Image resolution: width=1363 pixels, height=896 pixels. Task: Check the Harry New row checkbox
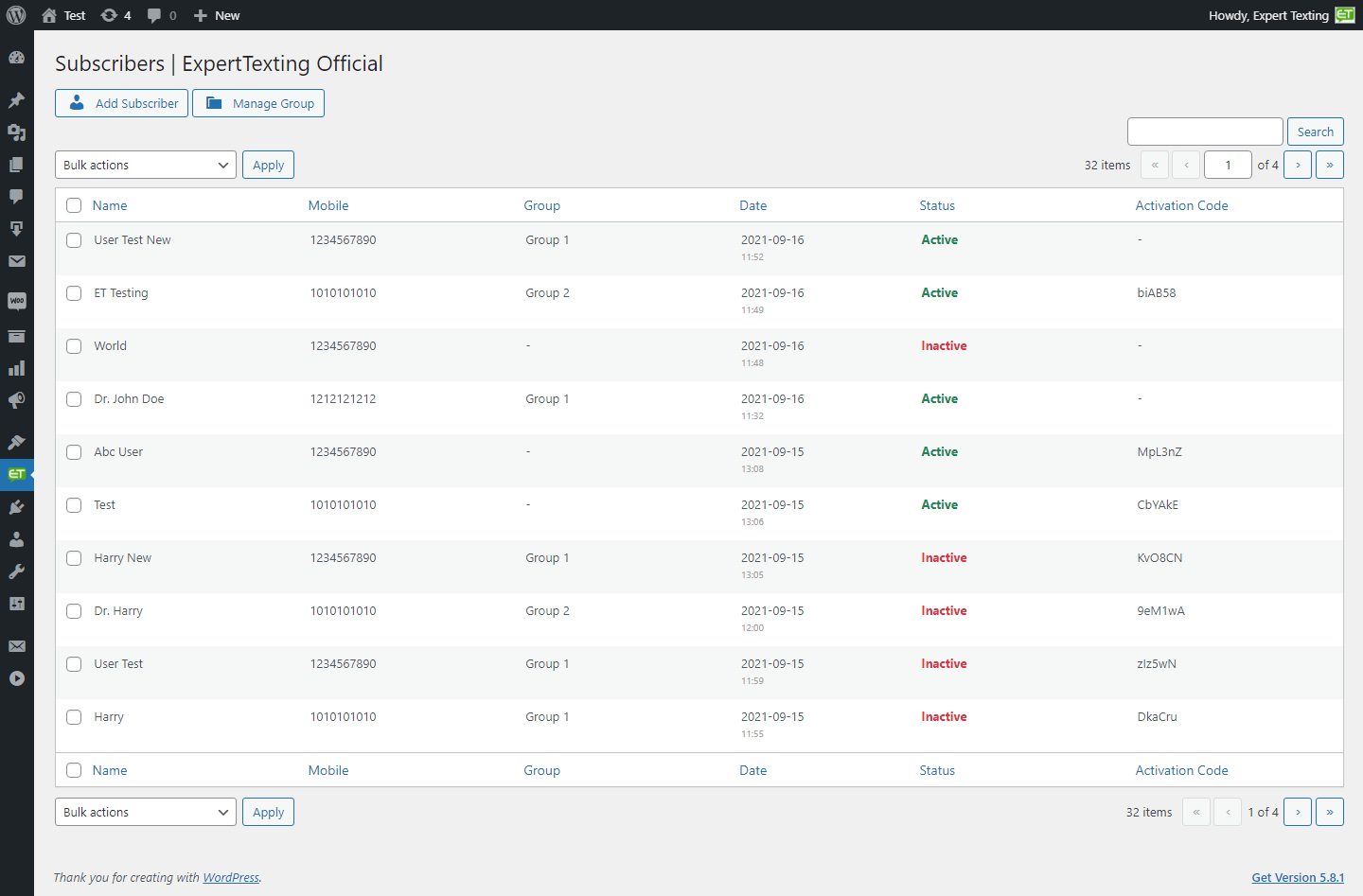(x=74, y=558)
